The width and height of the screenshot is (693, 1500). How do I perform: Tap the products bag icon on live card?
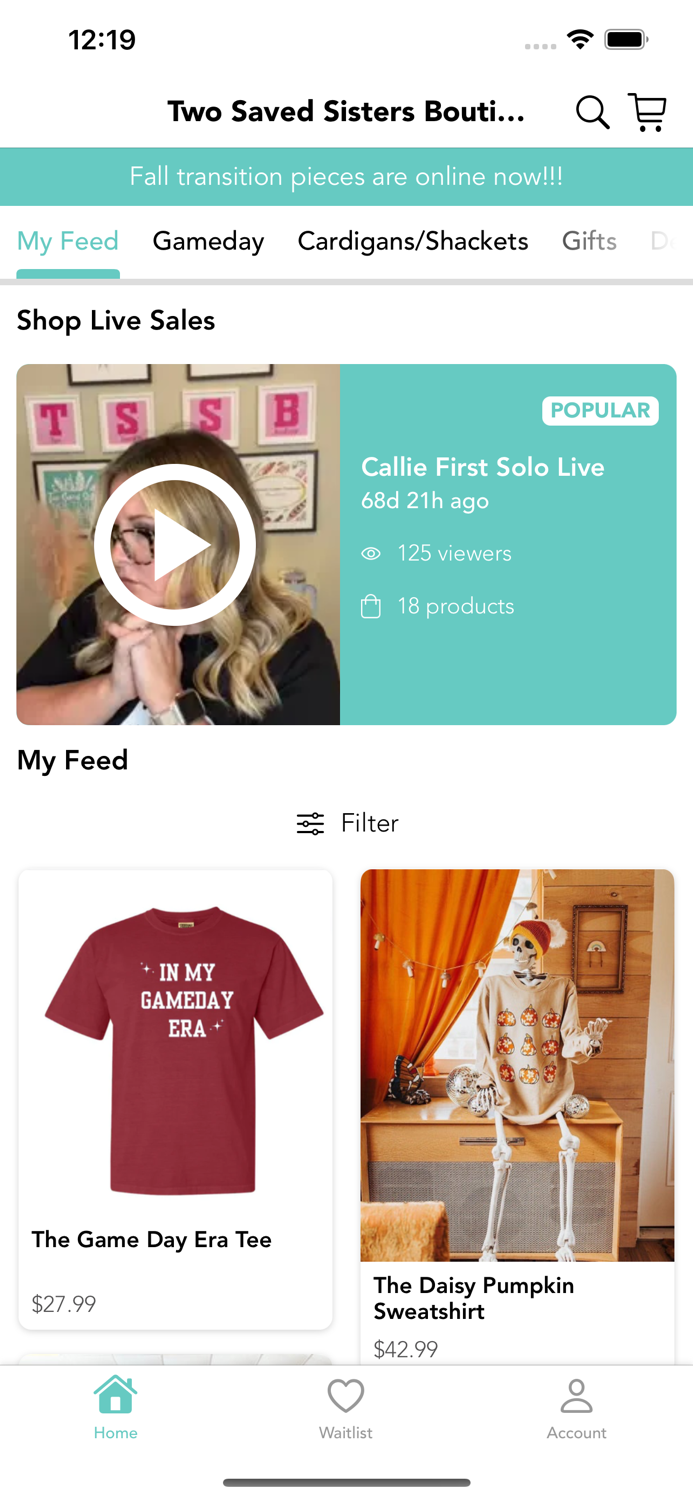(x=371, y=606)
